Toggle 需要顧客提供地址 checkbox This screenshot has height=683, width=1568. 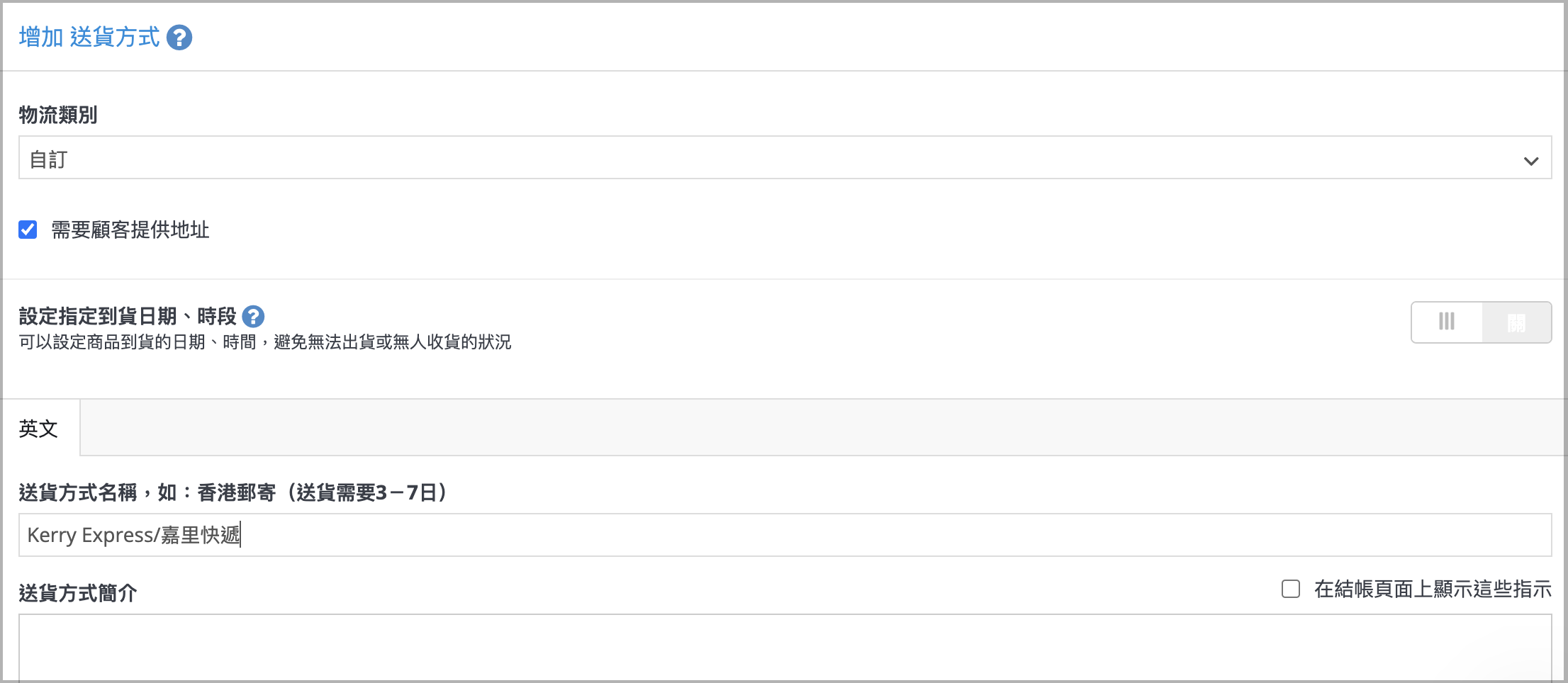pyautogui.click(x=28, y=230)
